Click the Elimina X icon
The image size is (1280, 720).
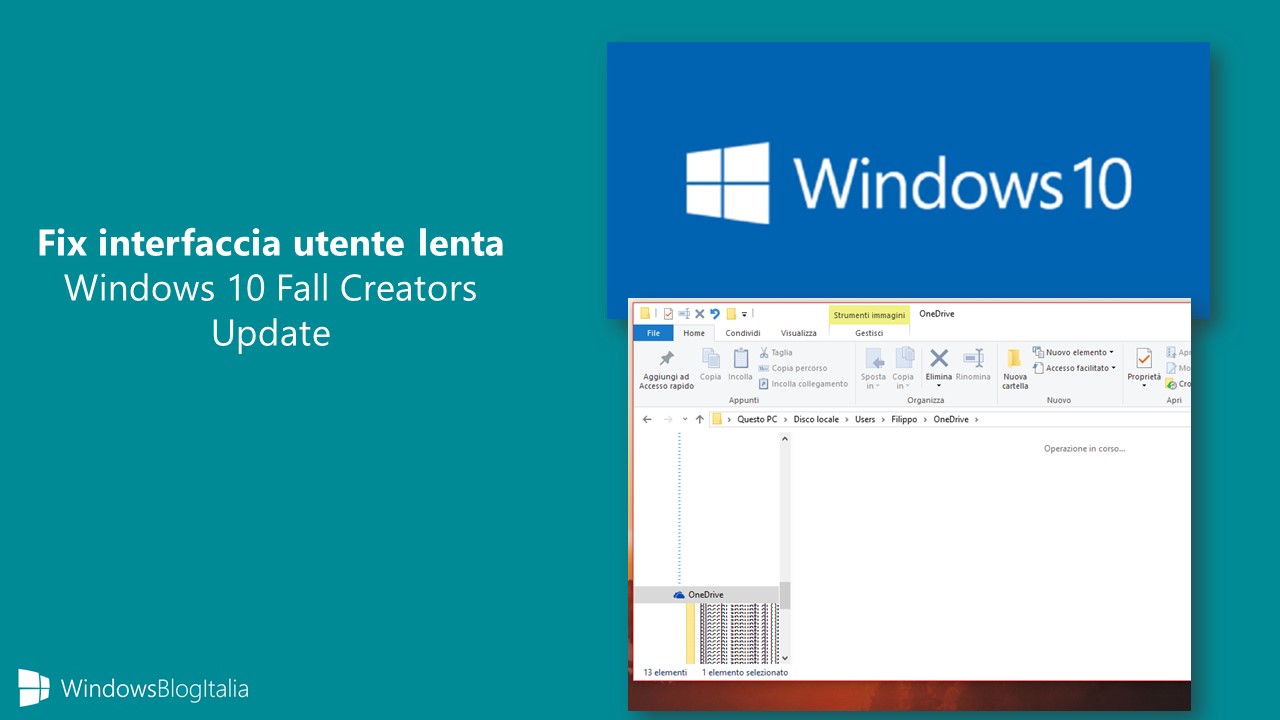point(939,358)
